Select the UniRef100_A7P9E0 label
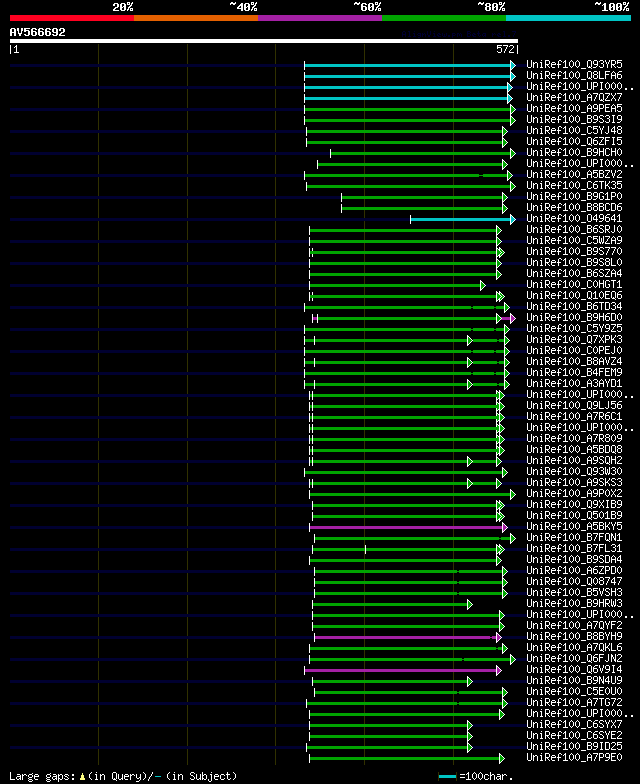640x784 pixels. pyautogui.click(x=574, y=758)
